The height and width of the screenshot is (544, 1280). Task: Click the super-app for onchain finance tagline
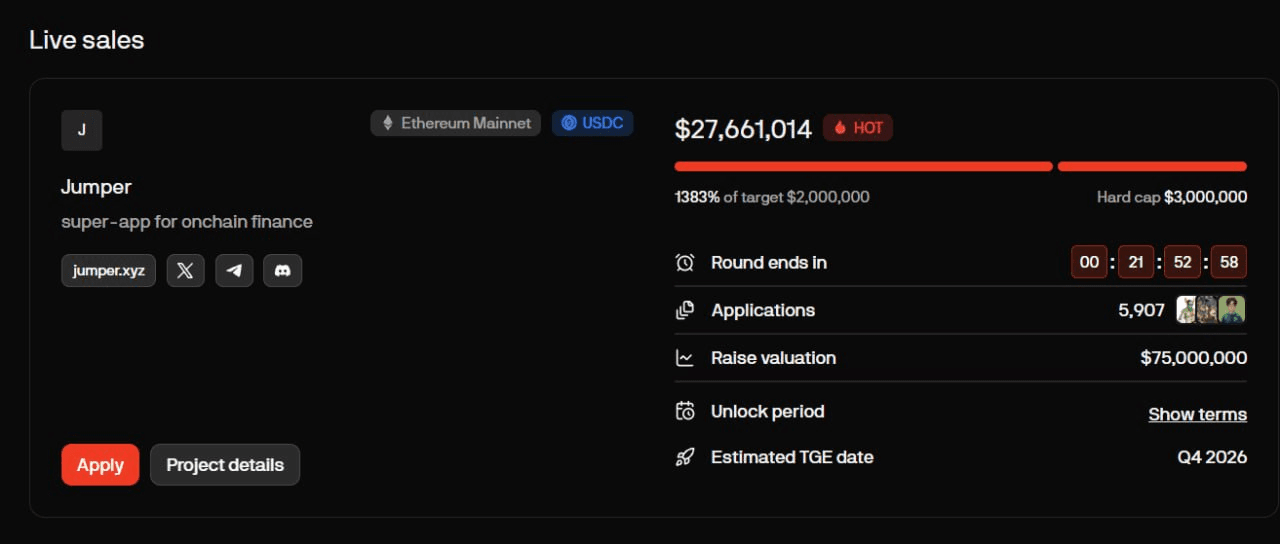(x=187, y=222)
